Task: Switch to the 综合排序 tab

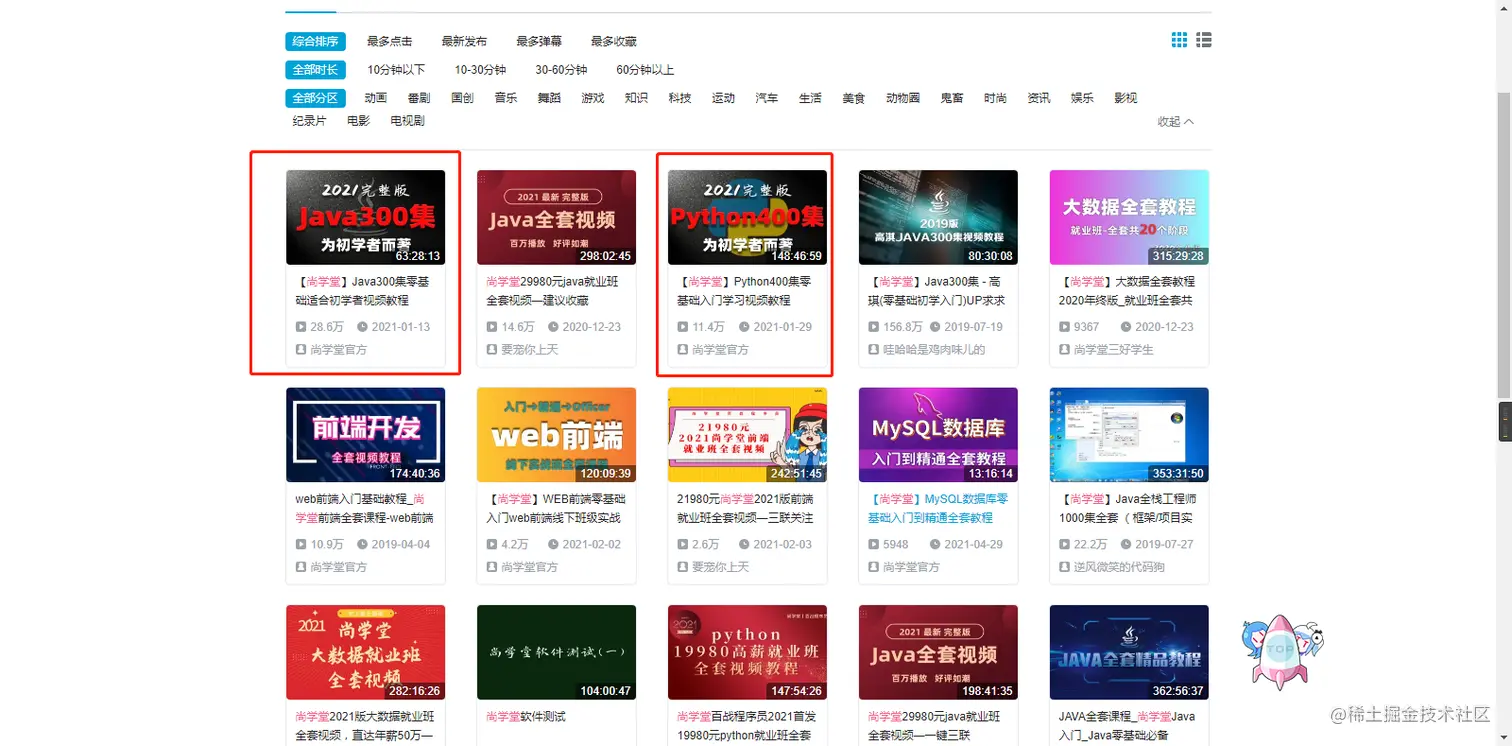Action: 314,41
